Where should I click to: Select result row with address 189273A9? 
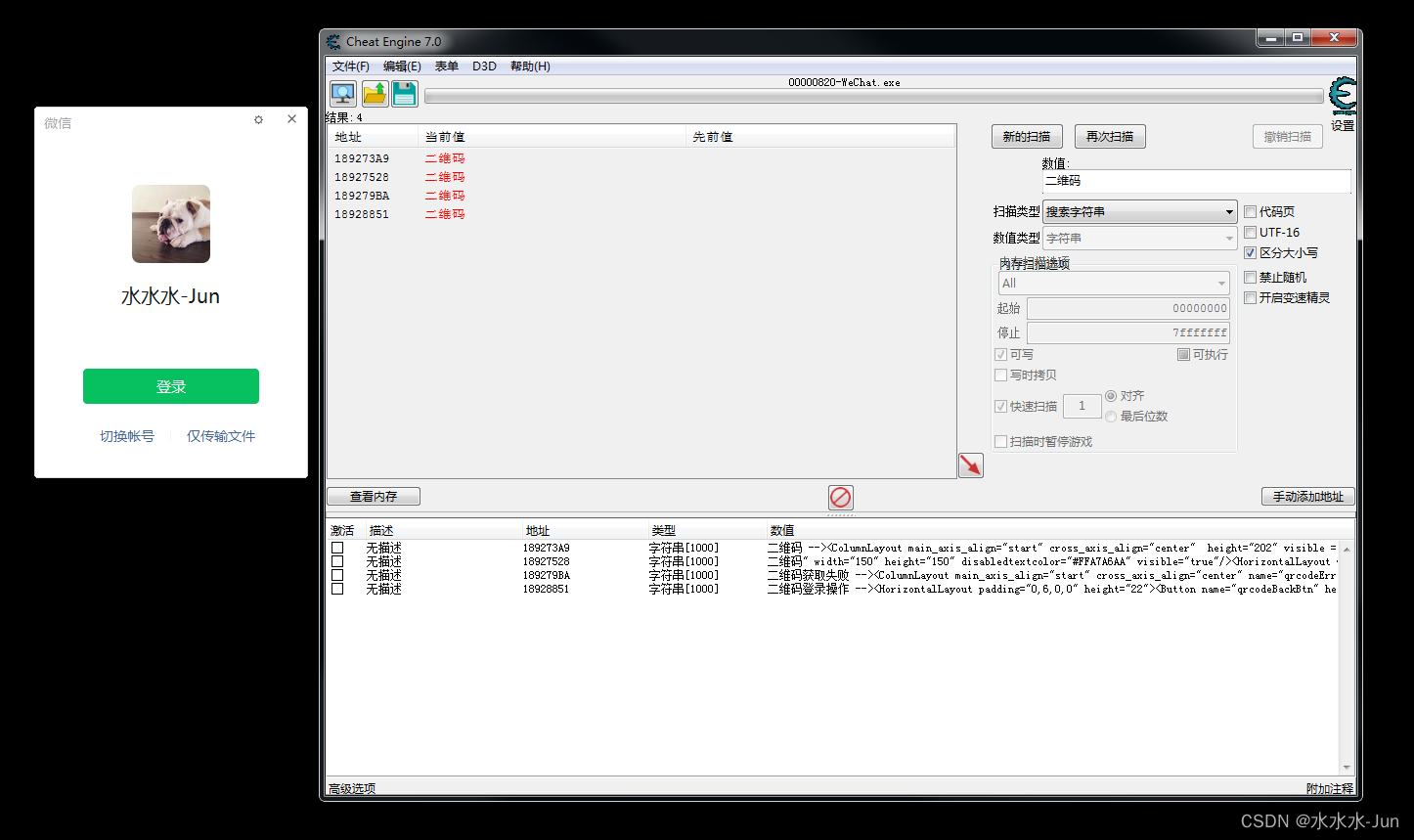point(641,158)
